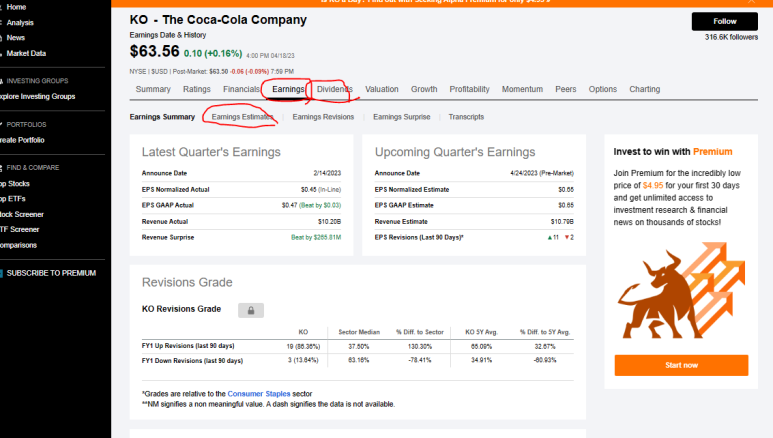Click the Follow button
773x438 pixels.
point(725,21)
